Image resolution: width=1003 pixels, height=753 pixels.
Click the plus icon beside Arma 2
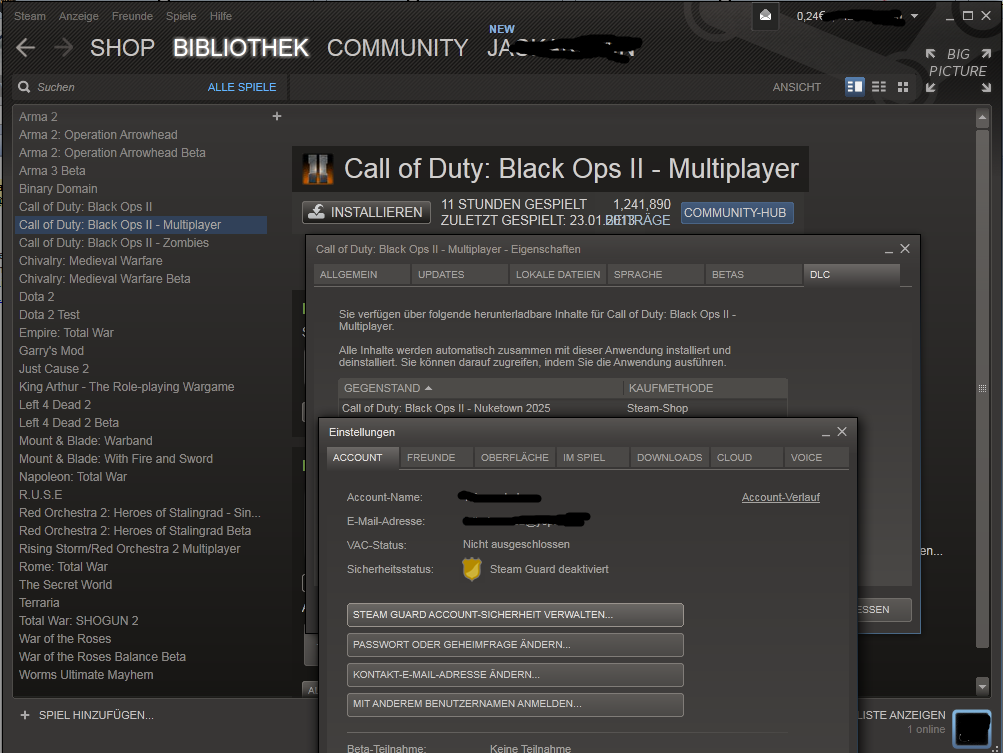coord(277,116)
